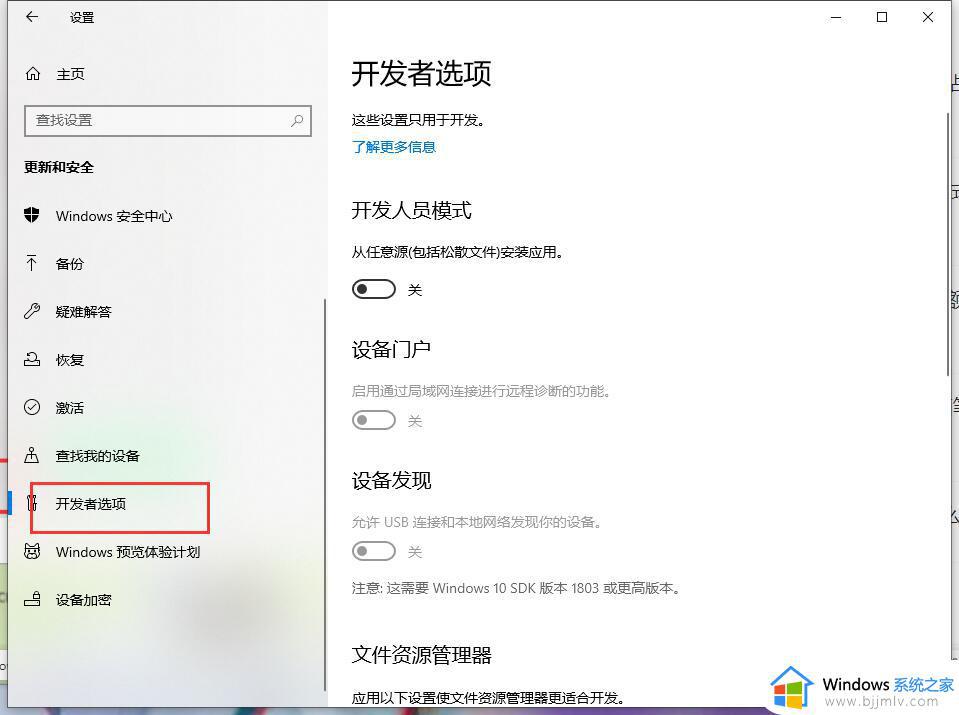Viewport: 959px width, 715px height.
Task: Click the 备份 upload arrow icon
Action: pos(32,264)
